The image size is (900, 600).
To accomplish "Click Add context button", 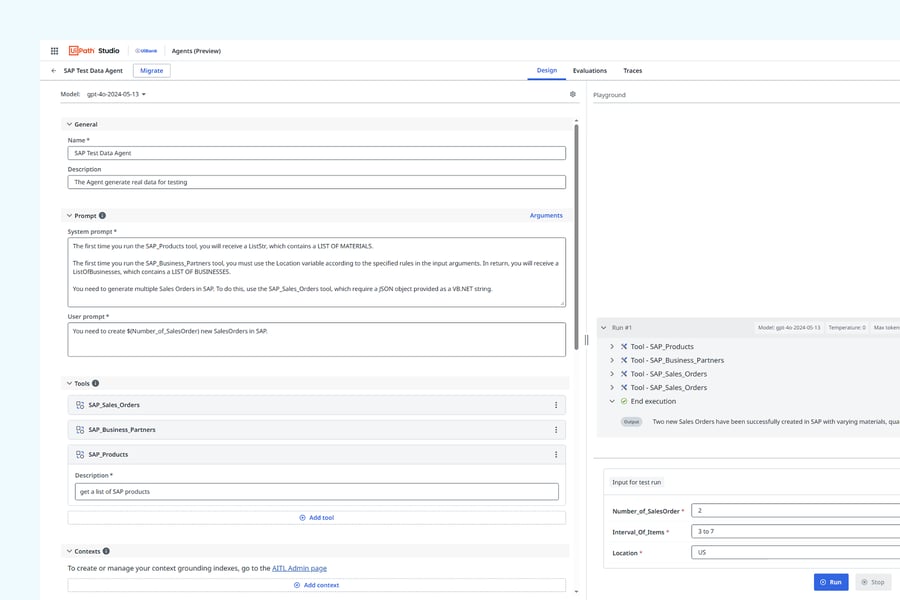I will (317, 585).
